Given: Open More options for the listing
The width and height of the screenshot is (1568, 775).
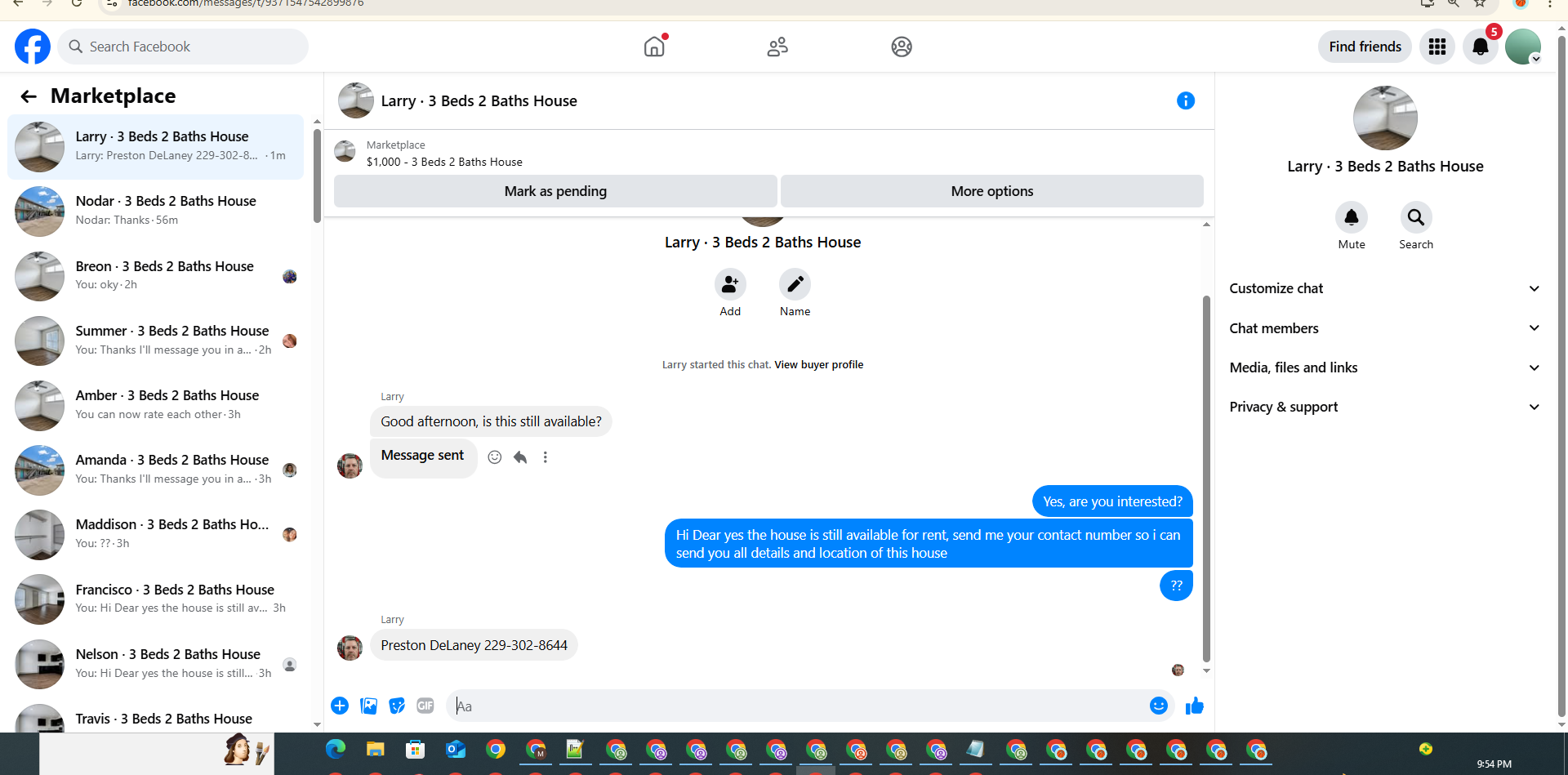Looking at the screenshot, I should coord(992,191).
